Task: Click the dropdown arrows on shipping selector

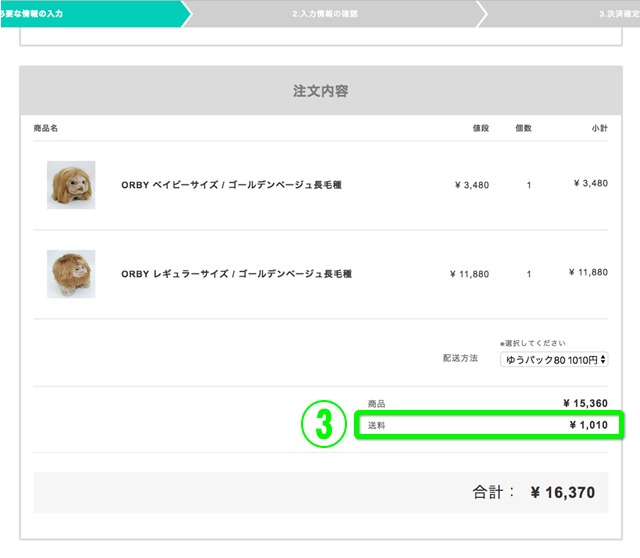Action: (603, 360)
